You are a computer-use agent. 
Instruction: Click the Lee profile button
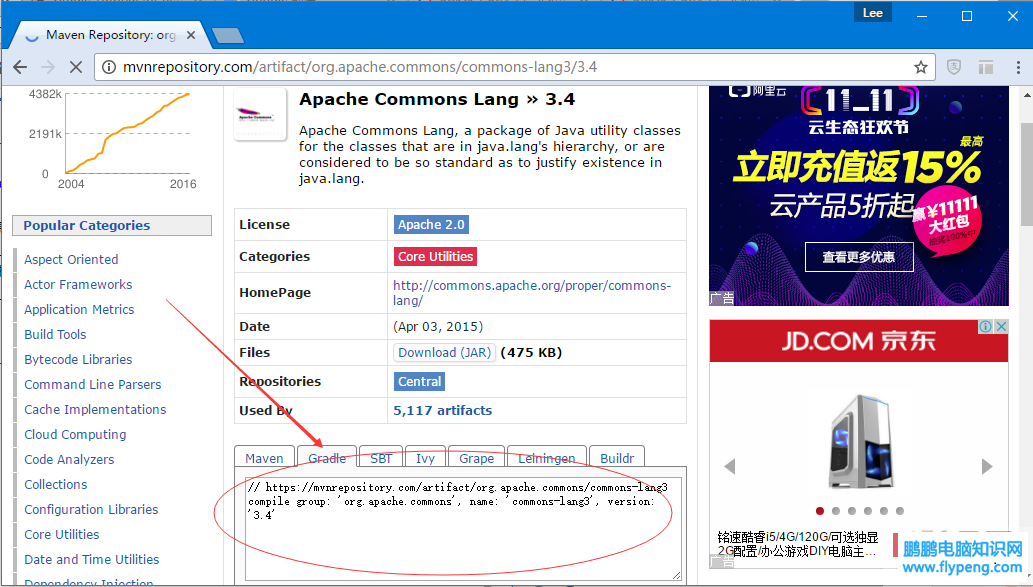(x=872, y=13)
